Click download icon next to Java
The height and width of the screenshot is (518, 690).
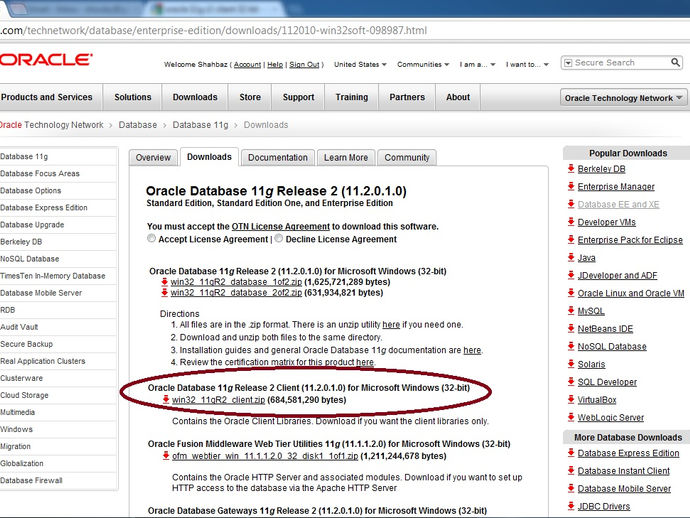(571, 257)
